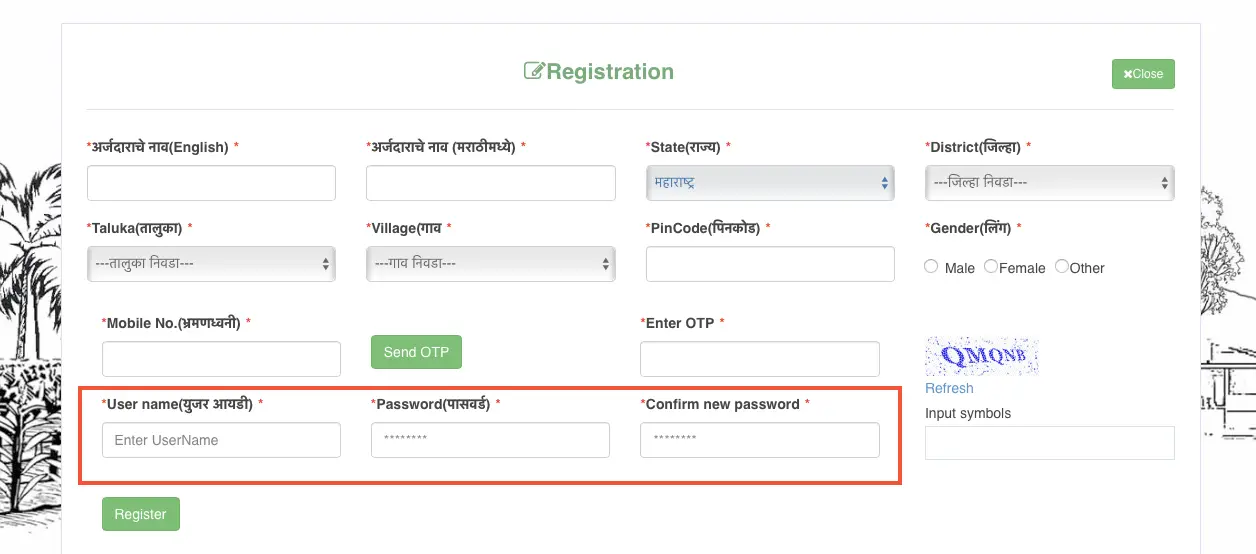Expand the Taluka (तालुका) dropdown
This screenshot has height=554, width=1256.
(211, 264)
